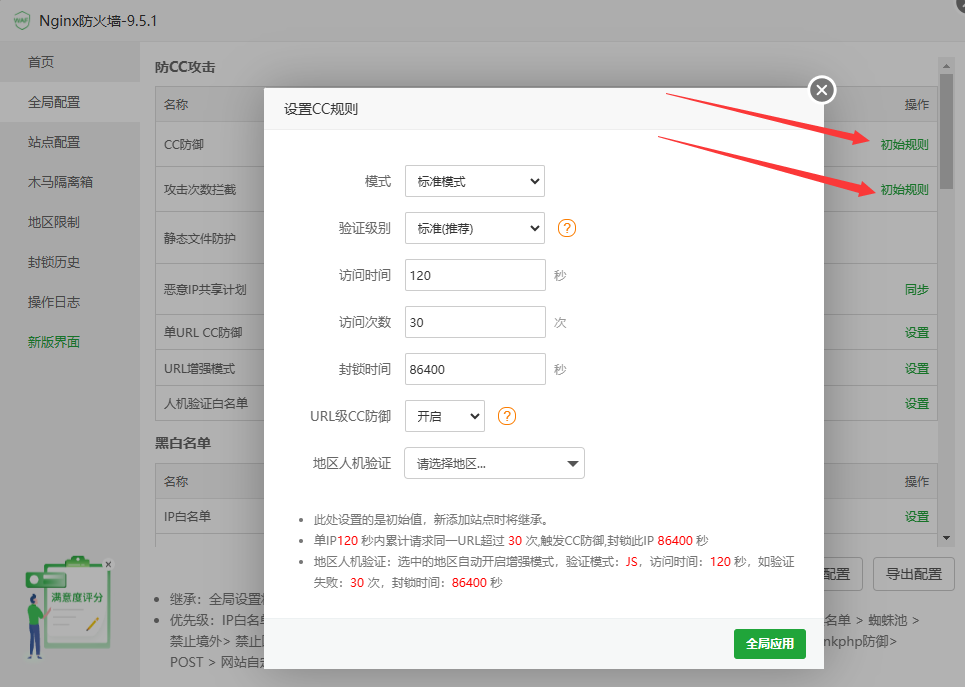Expand the 地区人机验证 region selector
The width and height of the screenshot is (965, 687).
pyautogui.click(x=494, y=463)
